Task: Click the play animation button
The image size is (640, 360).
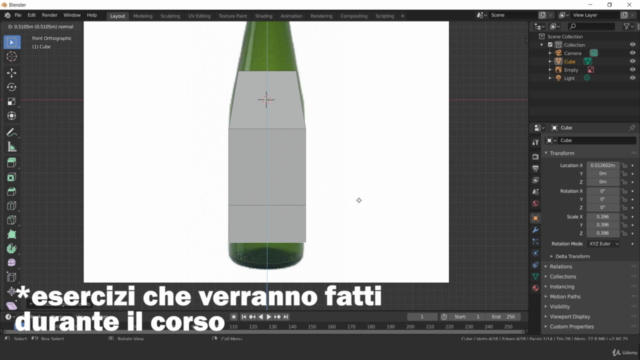Action: tap(269, 317)
